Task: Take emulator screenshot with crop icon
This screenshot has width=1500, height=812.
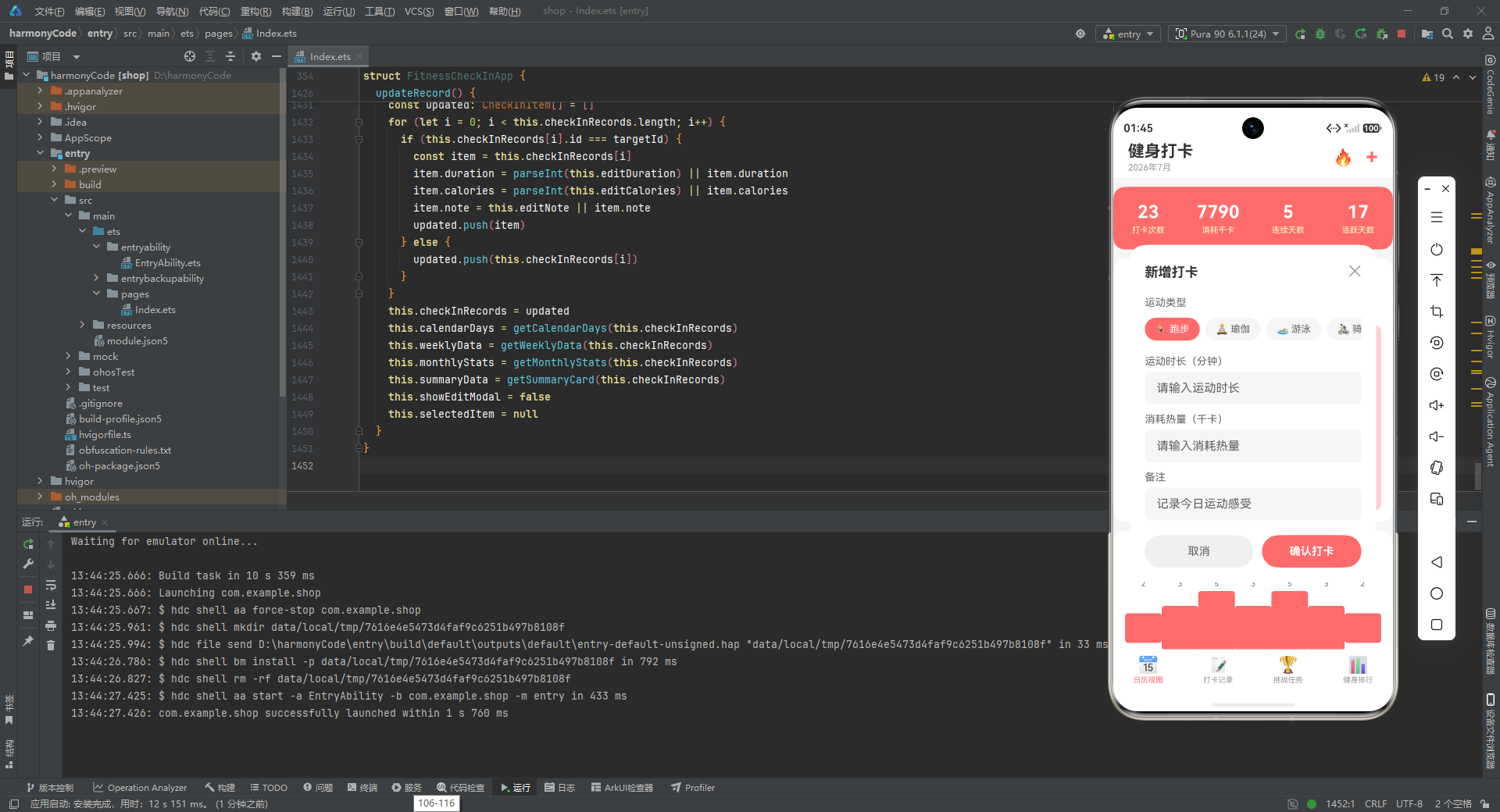Action: [1436, 312]
